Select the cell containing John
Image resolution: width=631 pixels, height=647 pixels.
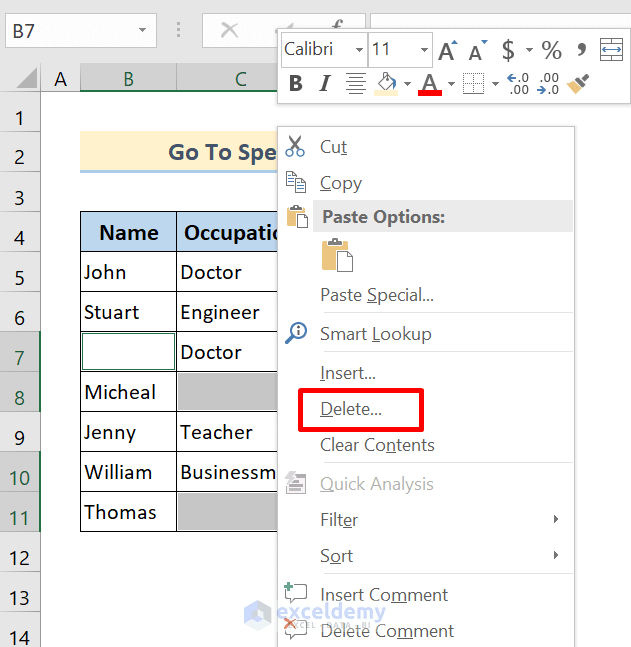[128, 272]
